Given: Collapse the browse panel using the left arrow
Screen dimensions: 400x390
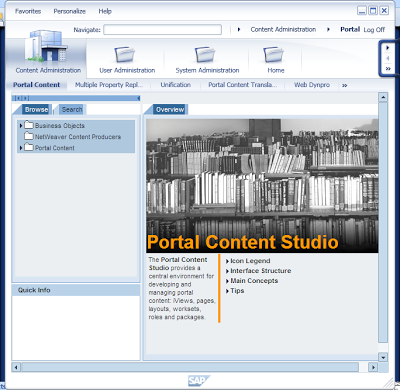Looking at the screenshot, I should (x=138, y=98).
